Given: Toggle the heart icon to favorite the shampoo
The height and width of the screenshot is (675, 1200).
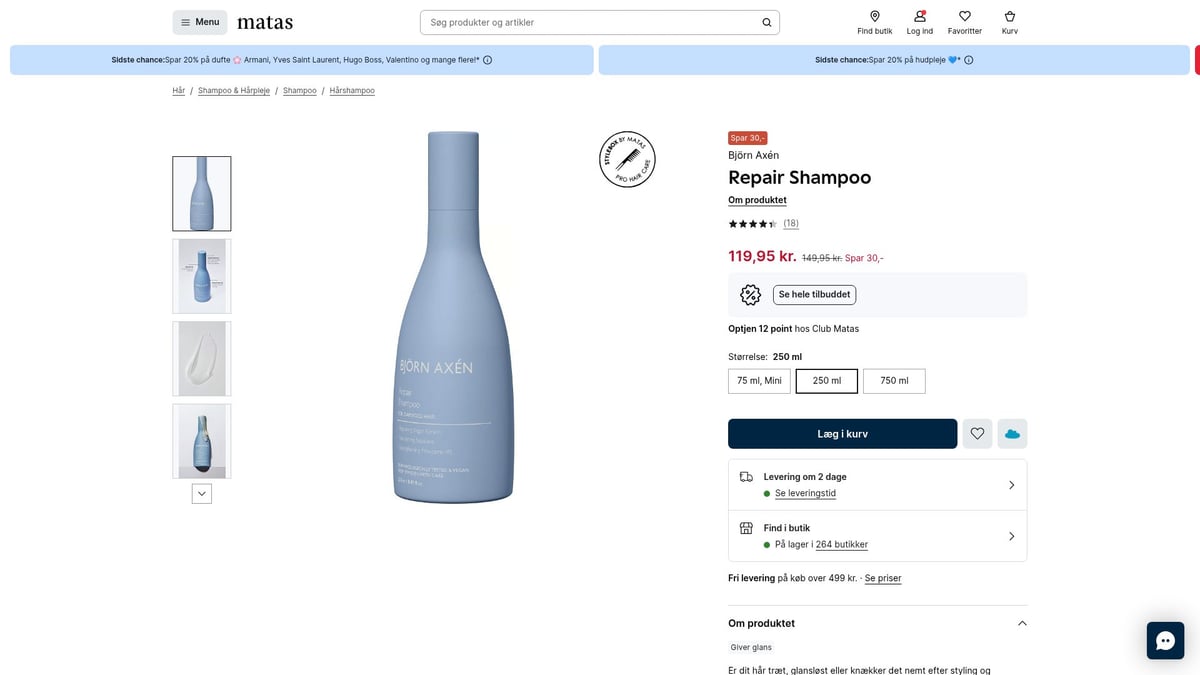Looking at the screenshot, I should point(977,433).
